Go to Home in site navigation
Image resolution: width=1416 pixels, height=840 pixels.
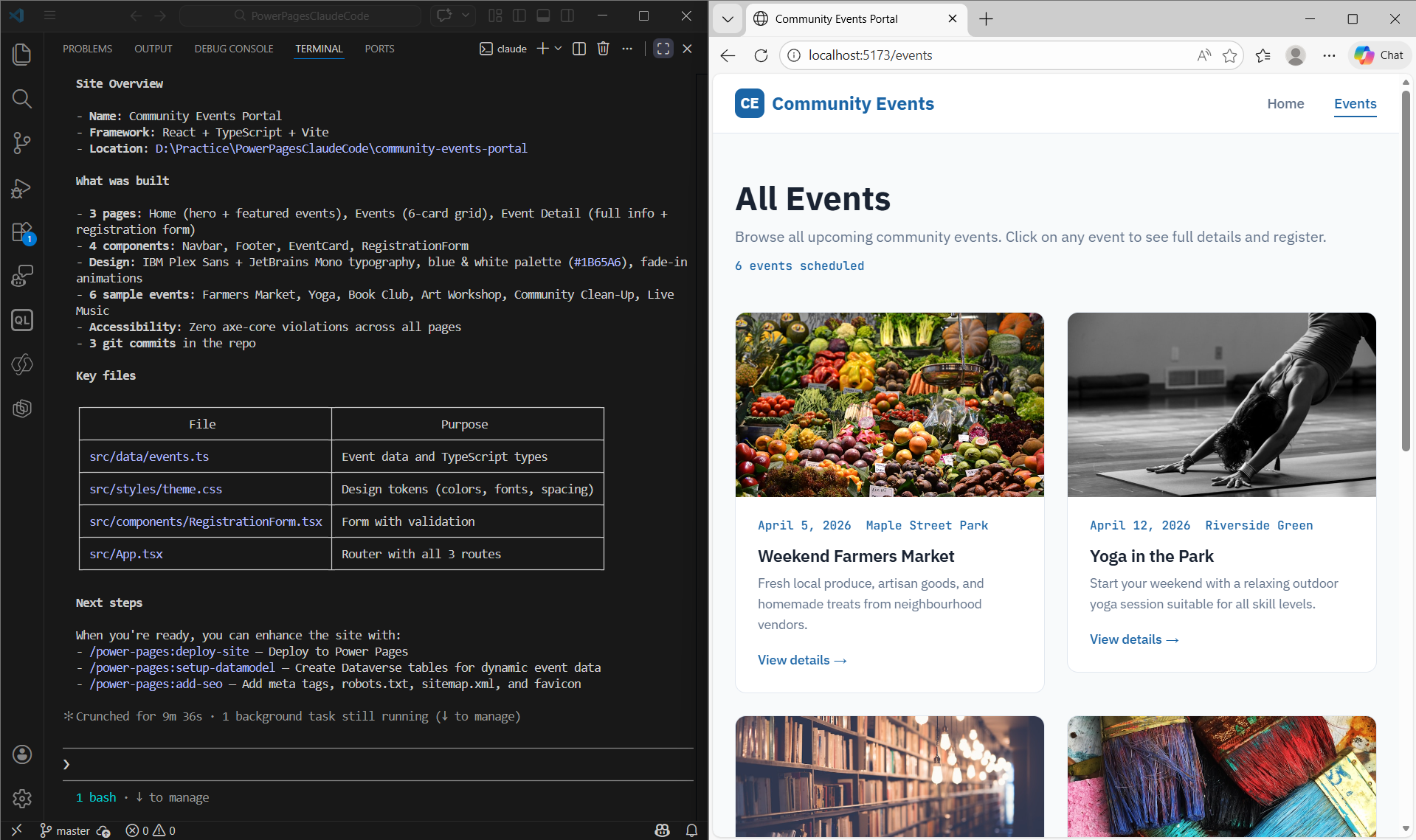[x=1285, y=104]
